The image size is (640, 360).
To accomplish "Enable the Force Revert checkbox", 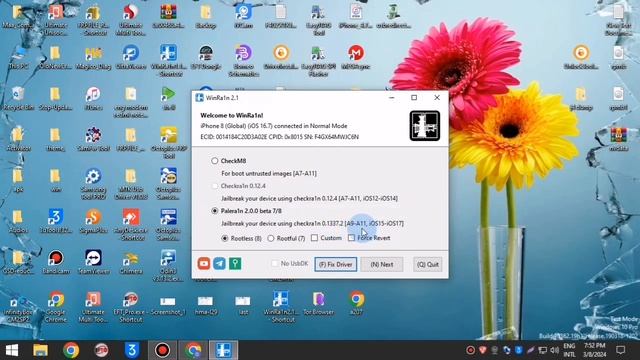I will point(351,238).
